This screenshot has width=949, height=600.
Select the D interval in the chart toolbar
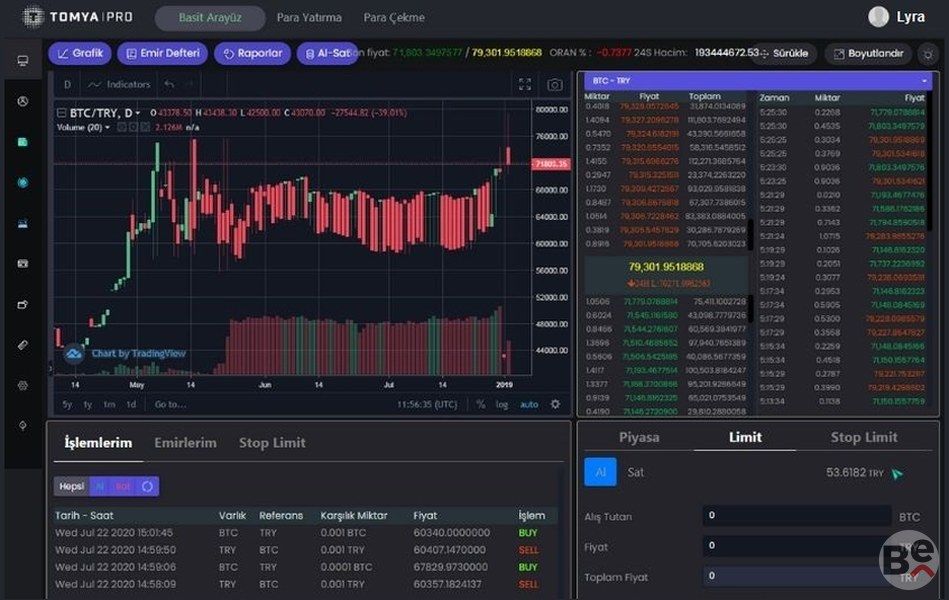(67, 84)
